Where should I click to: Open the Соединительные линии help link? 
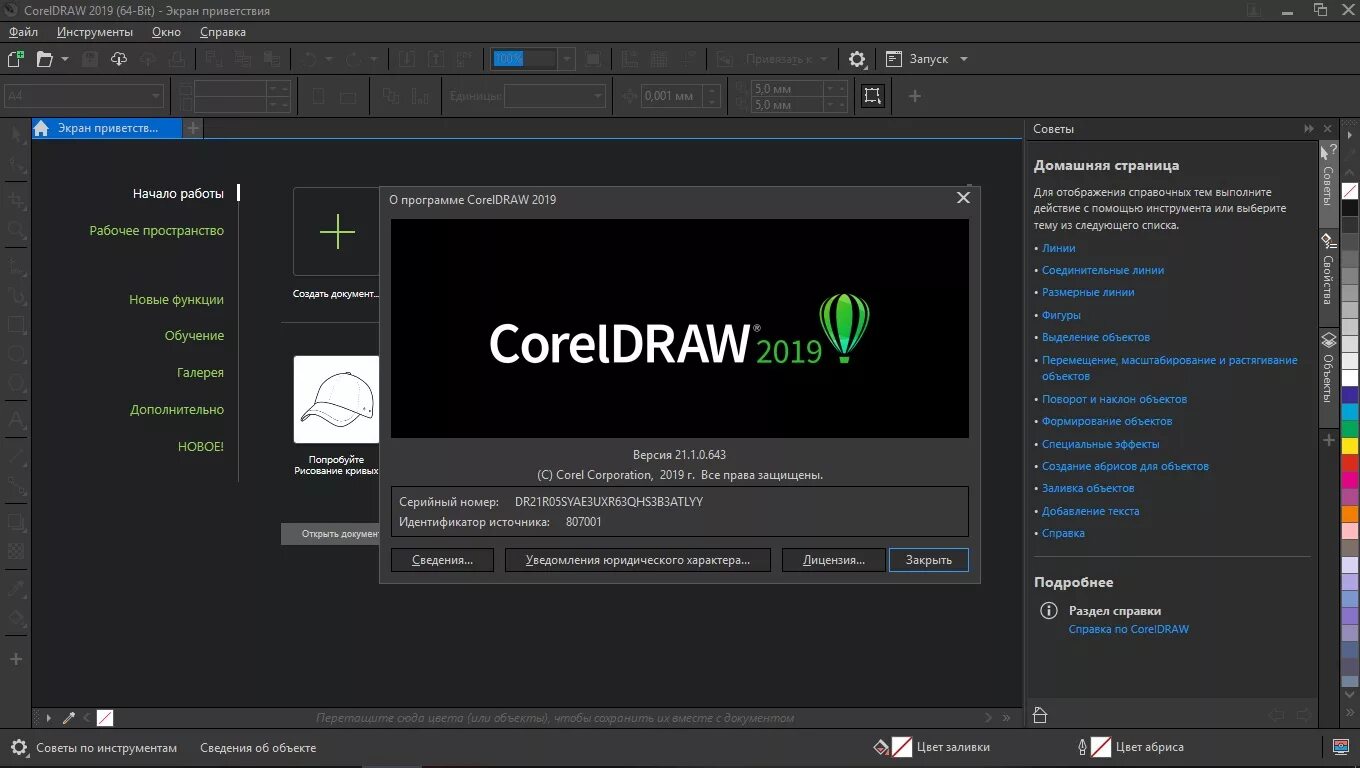coord(1103,270)
